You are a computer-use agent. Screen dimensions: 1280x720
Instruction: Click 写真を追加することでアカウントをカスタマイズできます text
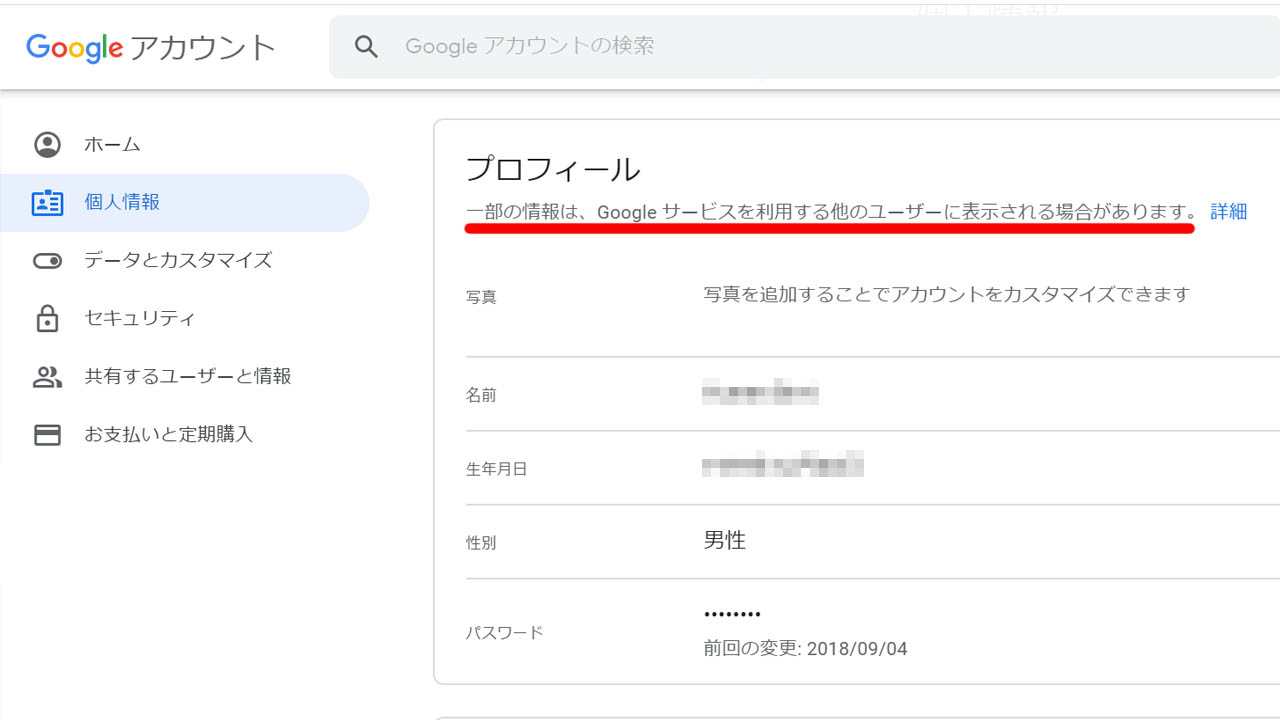pos(947,294)
